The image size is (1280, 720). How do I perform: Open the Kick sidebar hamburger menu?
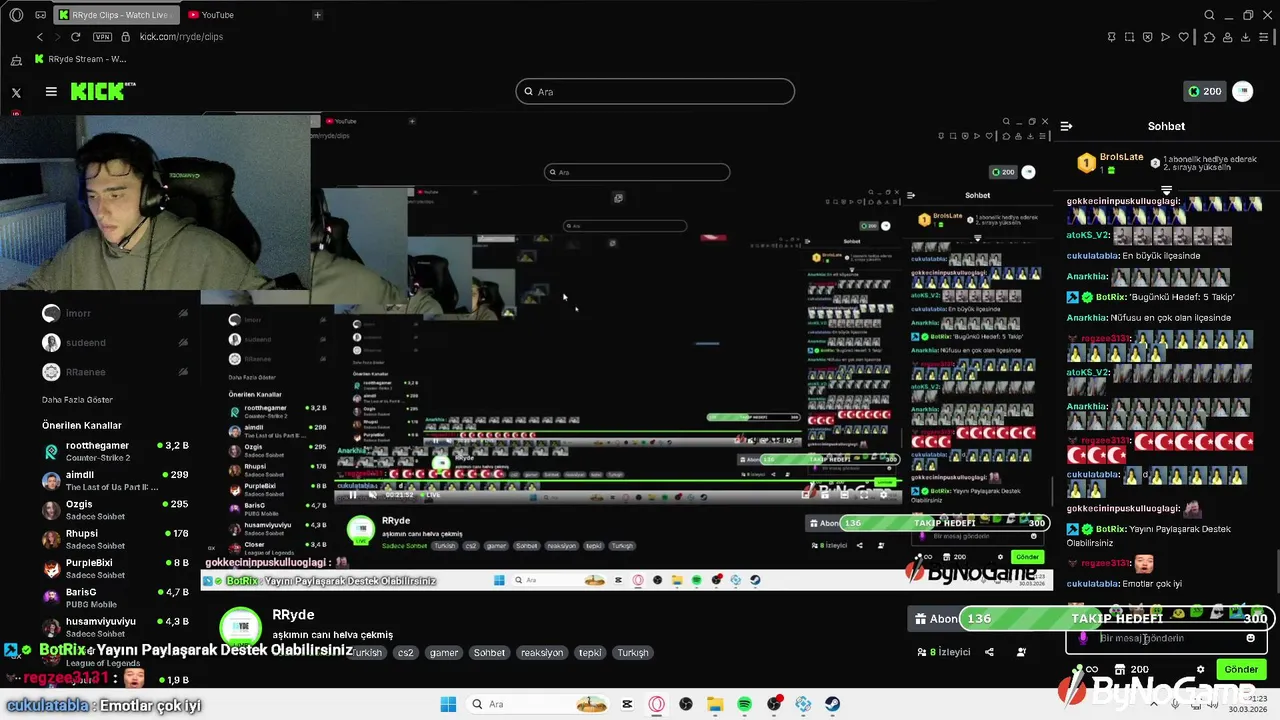pyautogui.click(x=51, y=91)
